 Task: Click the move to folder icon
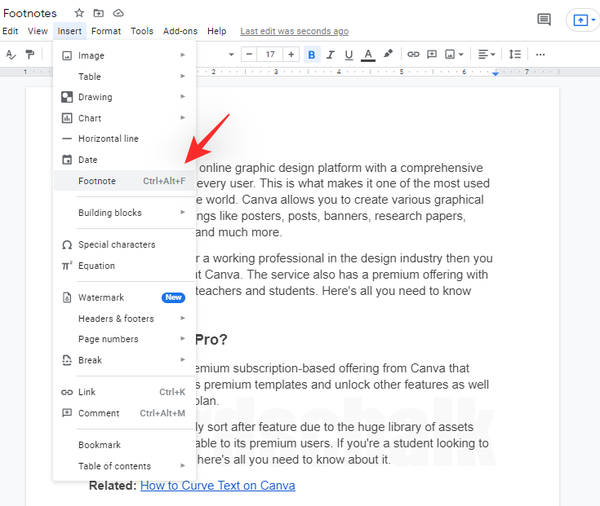[98, 13]
